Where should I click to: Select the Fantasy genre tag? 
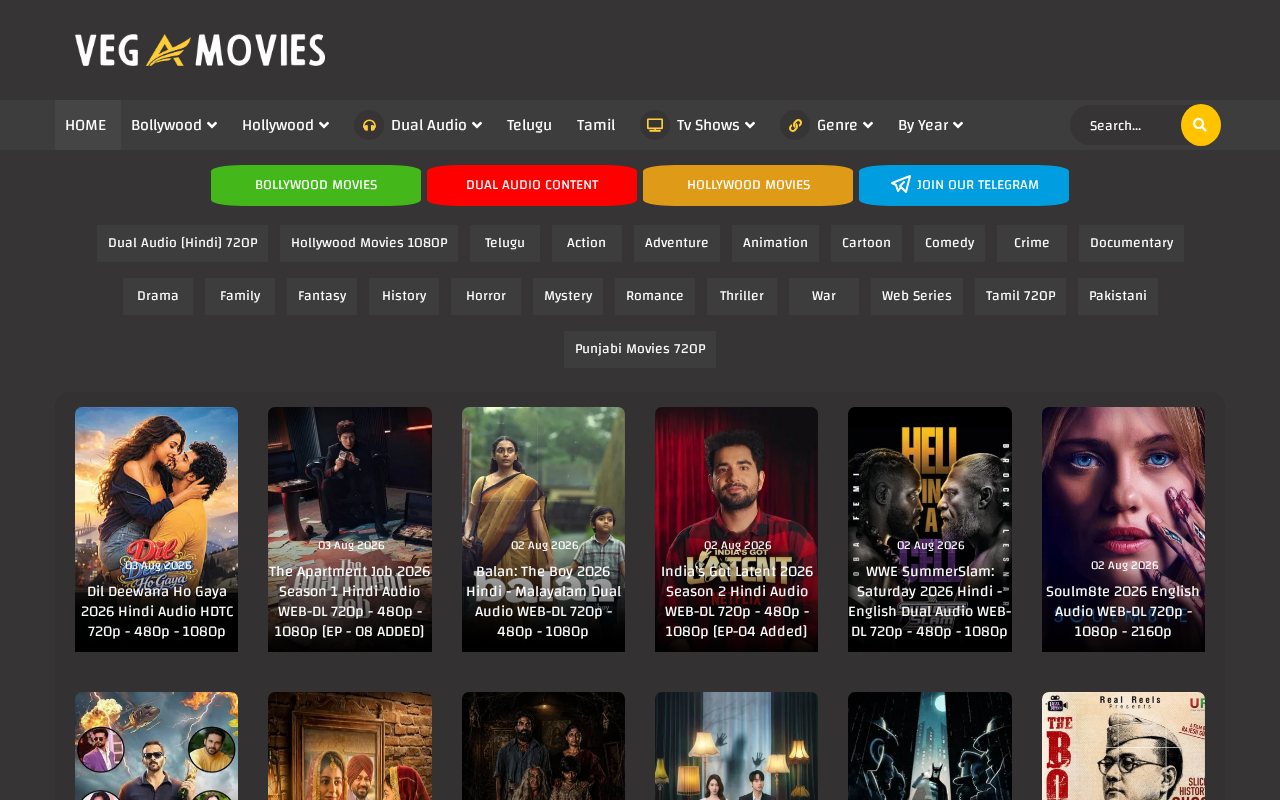point(322,296)
